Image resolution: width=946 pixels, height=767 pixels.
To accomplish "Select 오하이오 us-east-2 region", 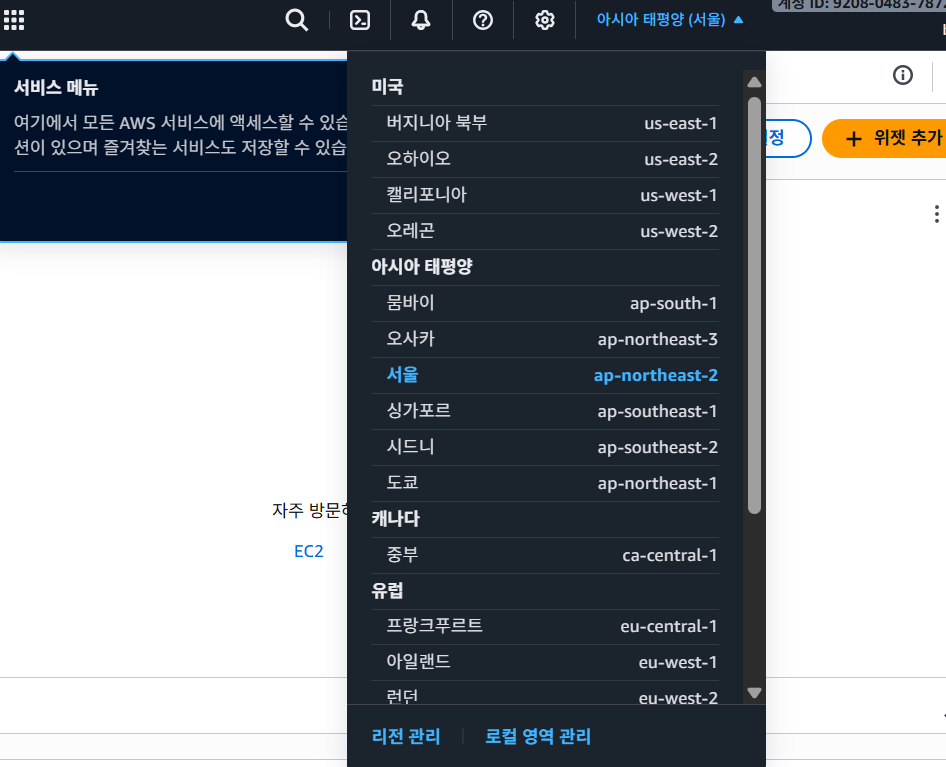I will click(x=545, y=159).
